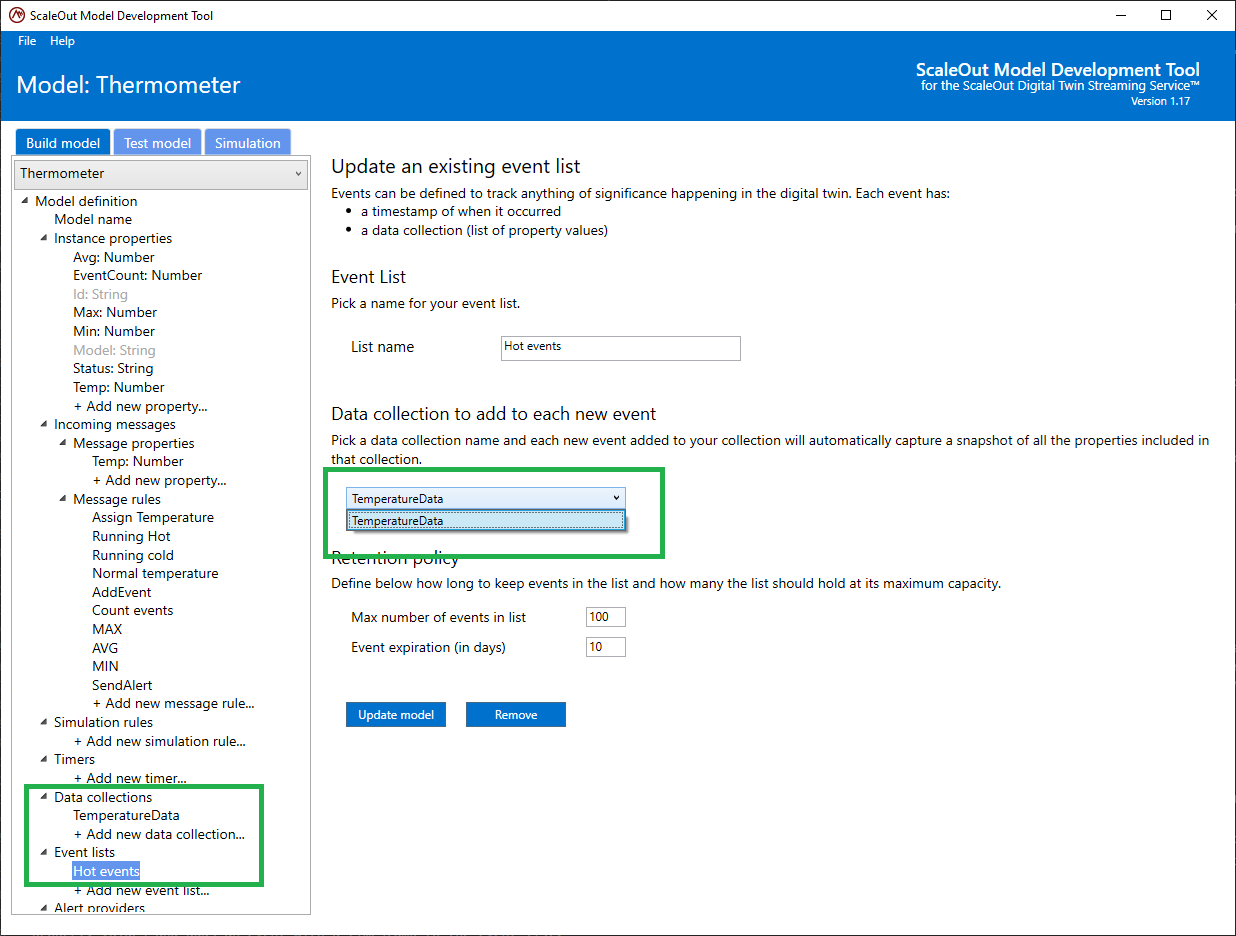Collapse the Message properties node arrow
The image size is (1236, 936).
63,443
